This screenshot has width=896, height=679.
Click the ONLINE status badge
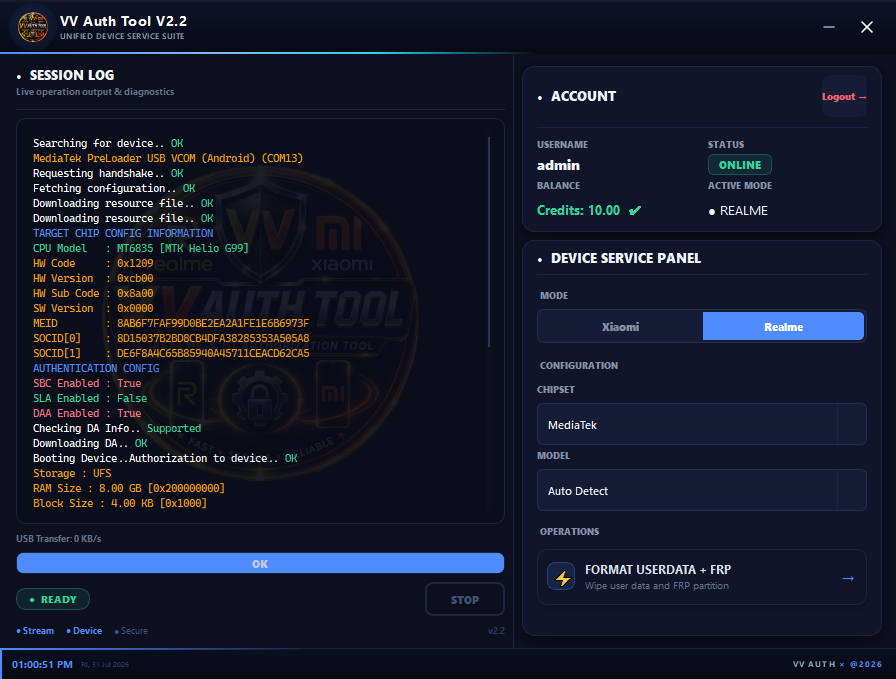(739, 165)
